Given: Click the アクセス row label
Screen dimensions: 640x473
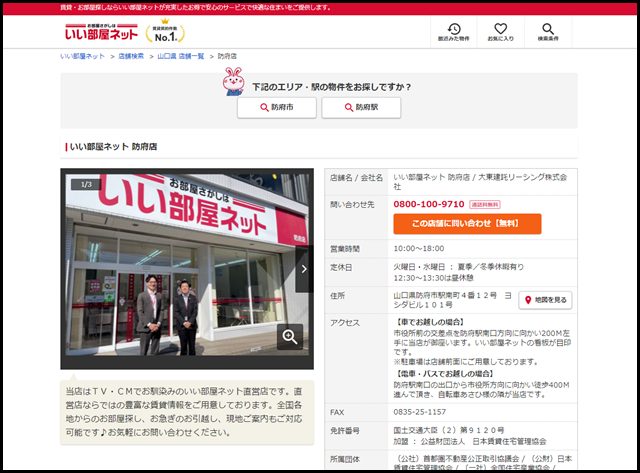Looking at the screenshot, I should coord(345,323).
